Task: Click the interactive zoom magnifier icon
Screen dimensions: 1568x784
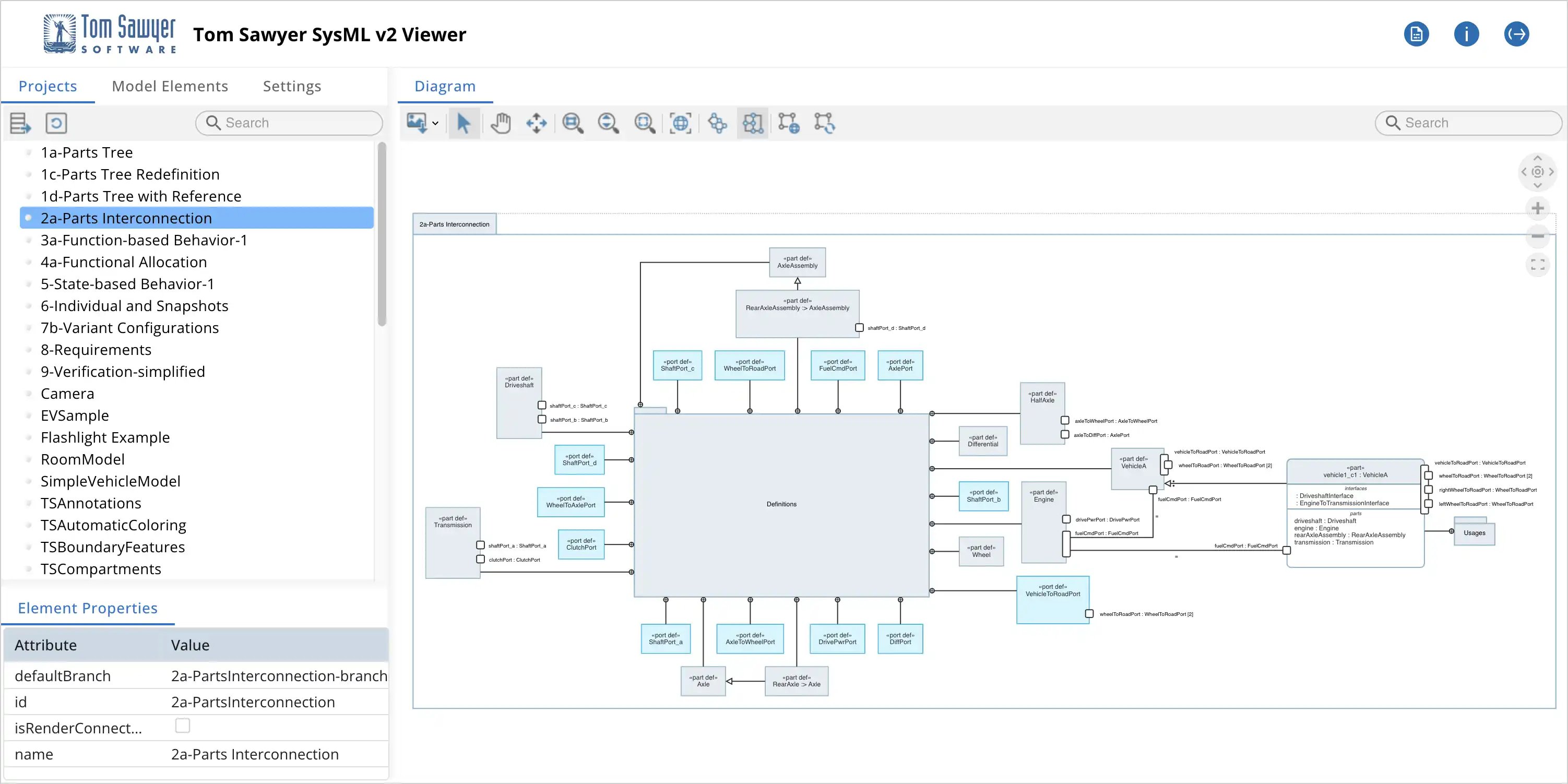Action: click(x=608, y=123)
